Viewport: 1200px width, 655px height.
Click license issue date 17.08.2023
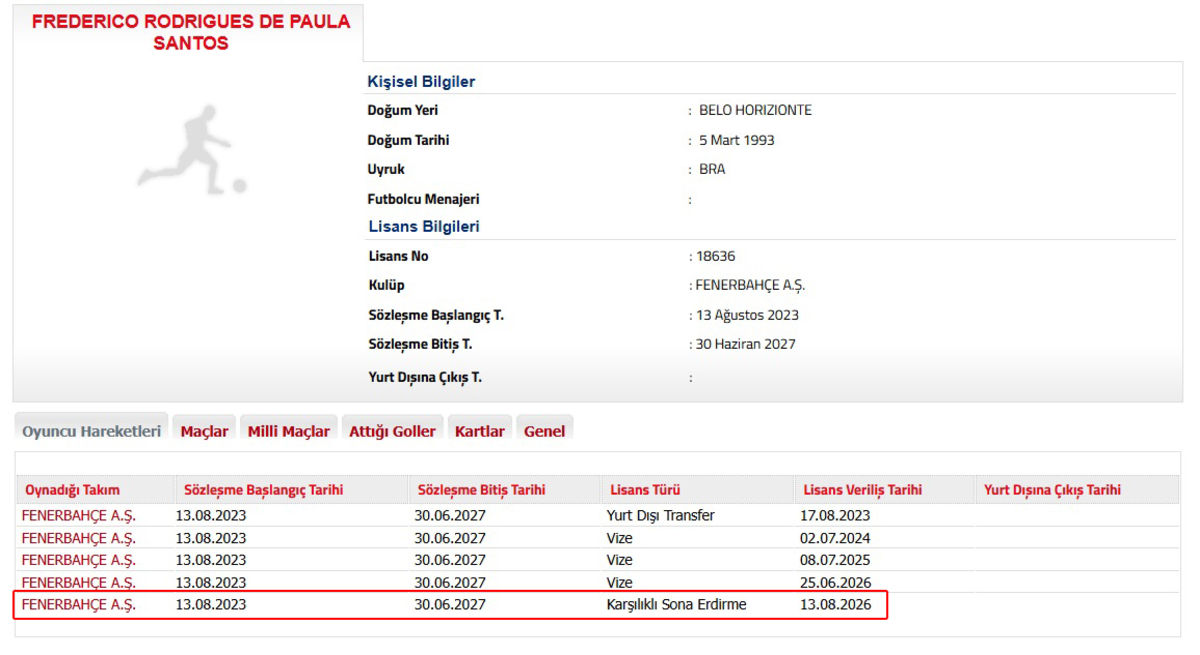click(835, 516)
